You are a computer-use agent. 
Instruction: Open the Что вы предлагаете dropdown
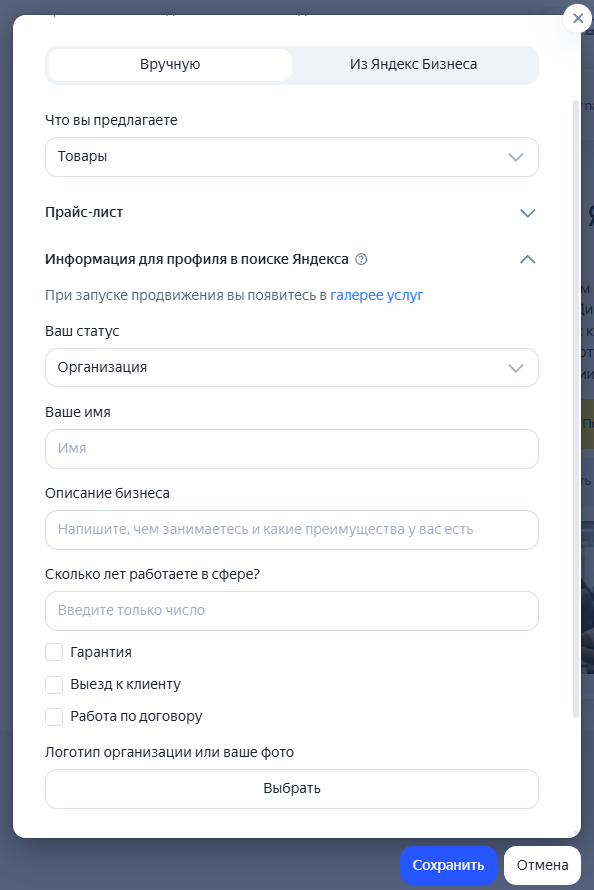pyautogui.click(x=292, y=157)
